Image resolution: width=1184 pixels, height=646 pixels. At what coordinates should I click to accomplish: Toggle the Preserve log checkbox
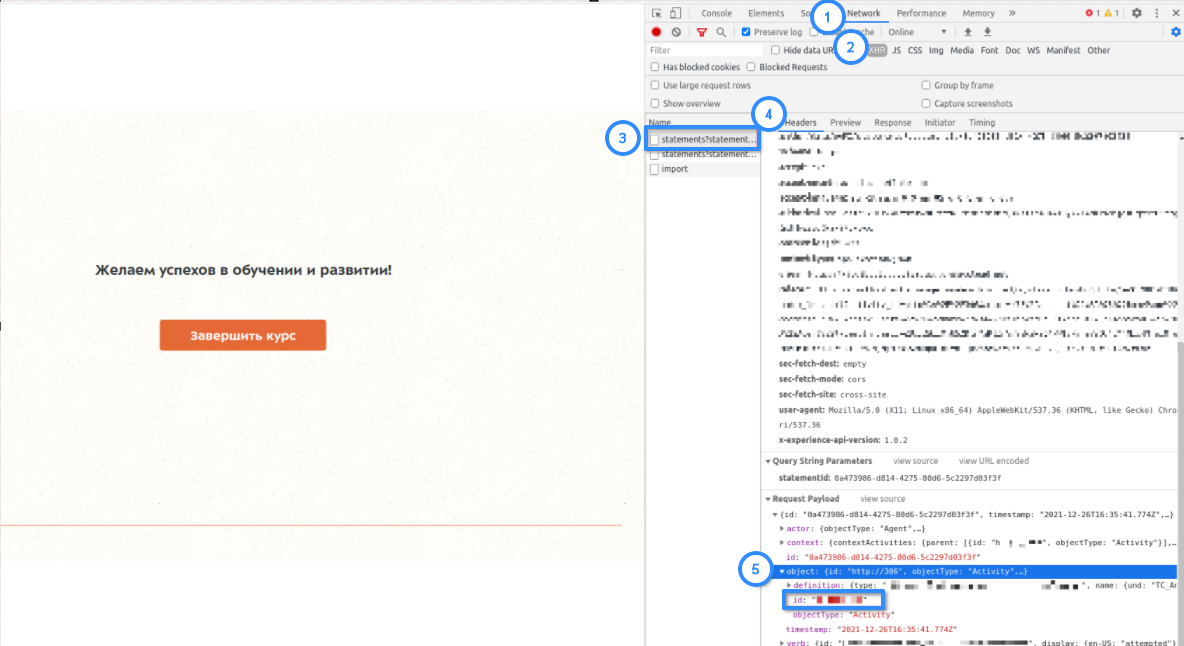[746, 32]
